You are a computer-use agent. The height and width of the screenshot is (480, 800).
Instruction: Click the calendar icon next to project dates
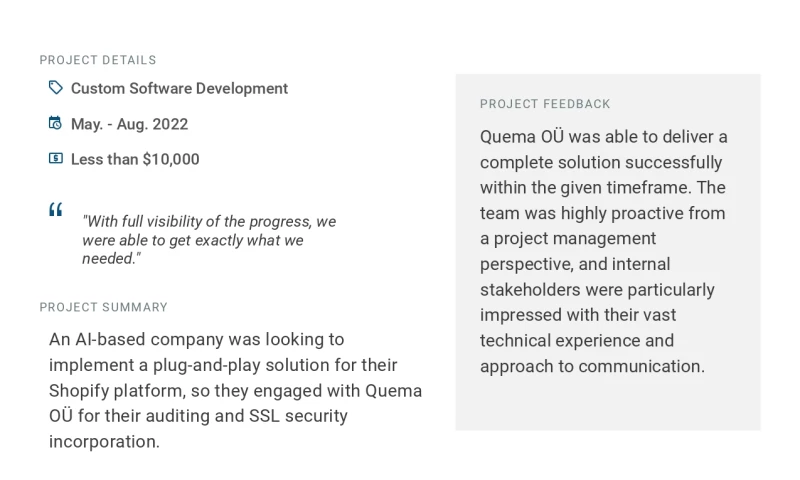click(x=56, y=124)
